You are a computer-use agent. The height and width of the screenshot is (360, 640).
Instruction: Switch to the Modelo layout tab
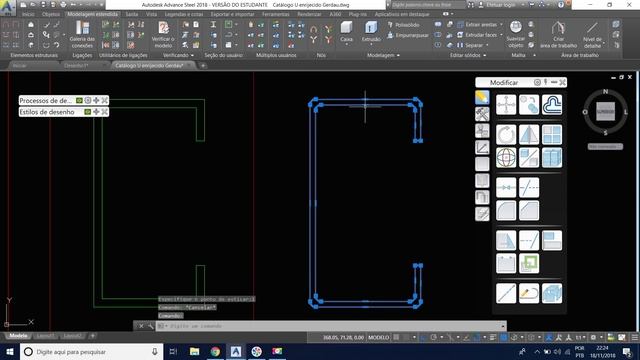pos(18,336)
